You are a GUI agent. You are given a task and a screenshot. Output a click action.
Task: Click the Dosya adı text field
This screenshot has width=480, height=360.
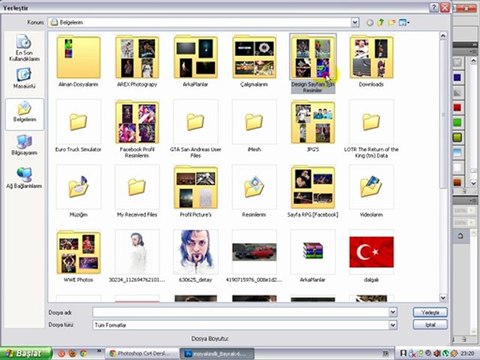click(241, 312)
